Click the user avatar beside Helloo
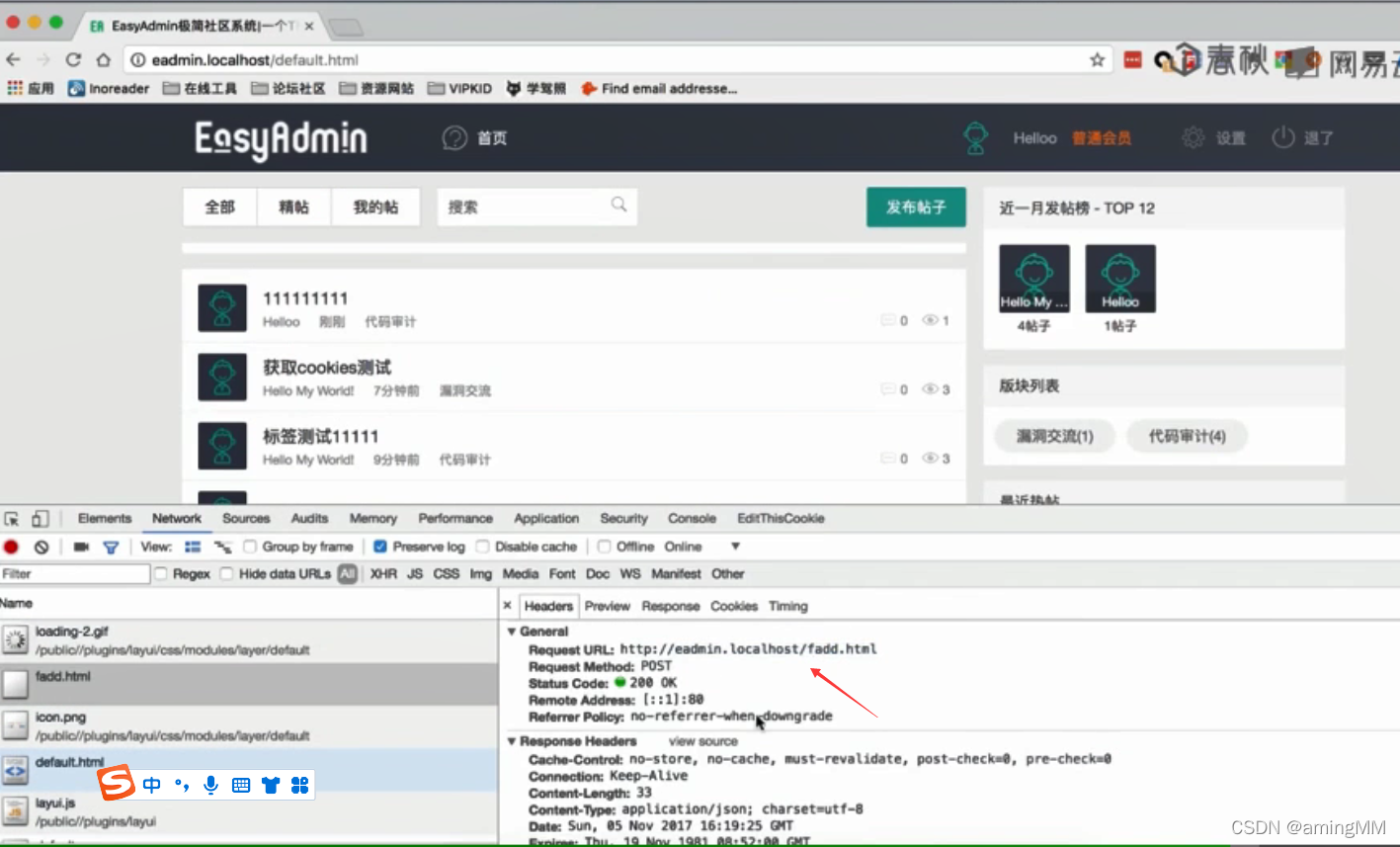Viewport: 1400px width, 847px height. pyautogui.click(x=976, y=138)
